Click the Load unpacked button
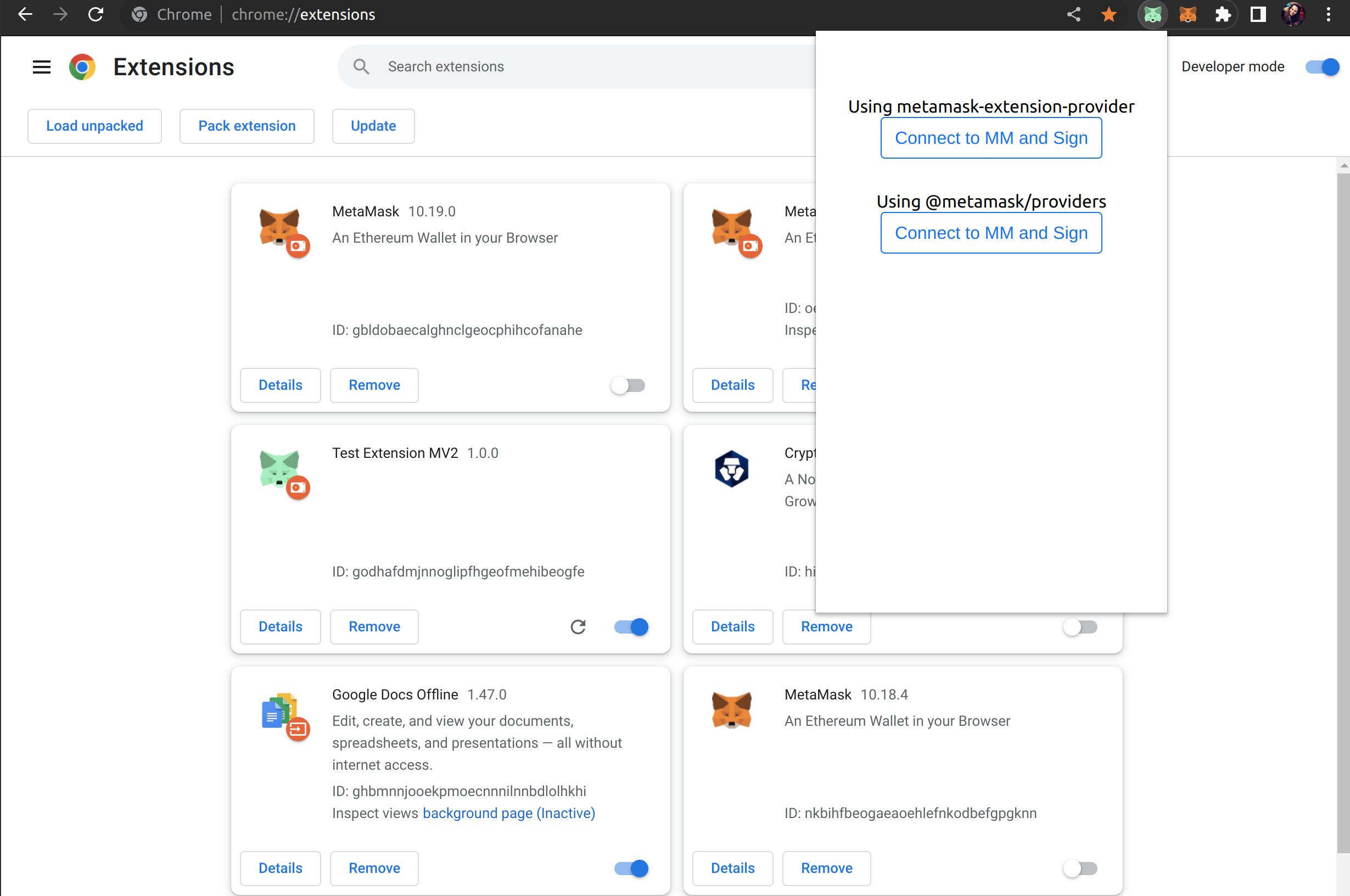This screenshot has width=1350, height=896. click(x=94, y=126)
